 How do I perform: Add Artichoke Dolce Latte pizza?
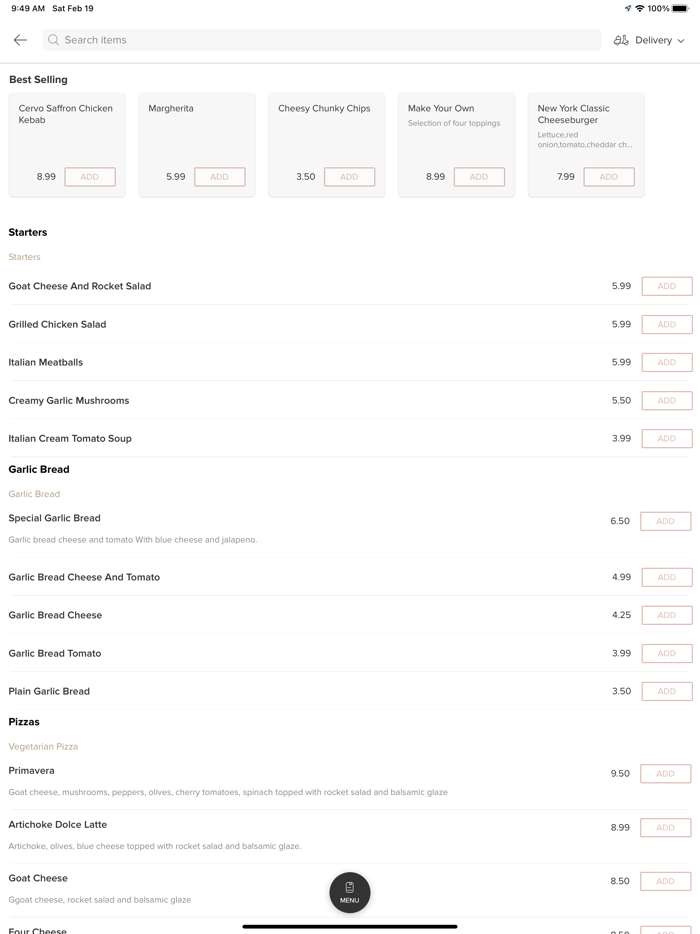[665, 827]
